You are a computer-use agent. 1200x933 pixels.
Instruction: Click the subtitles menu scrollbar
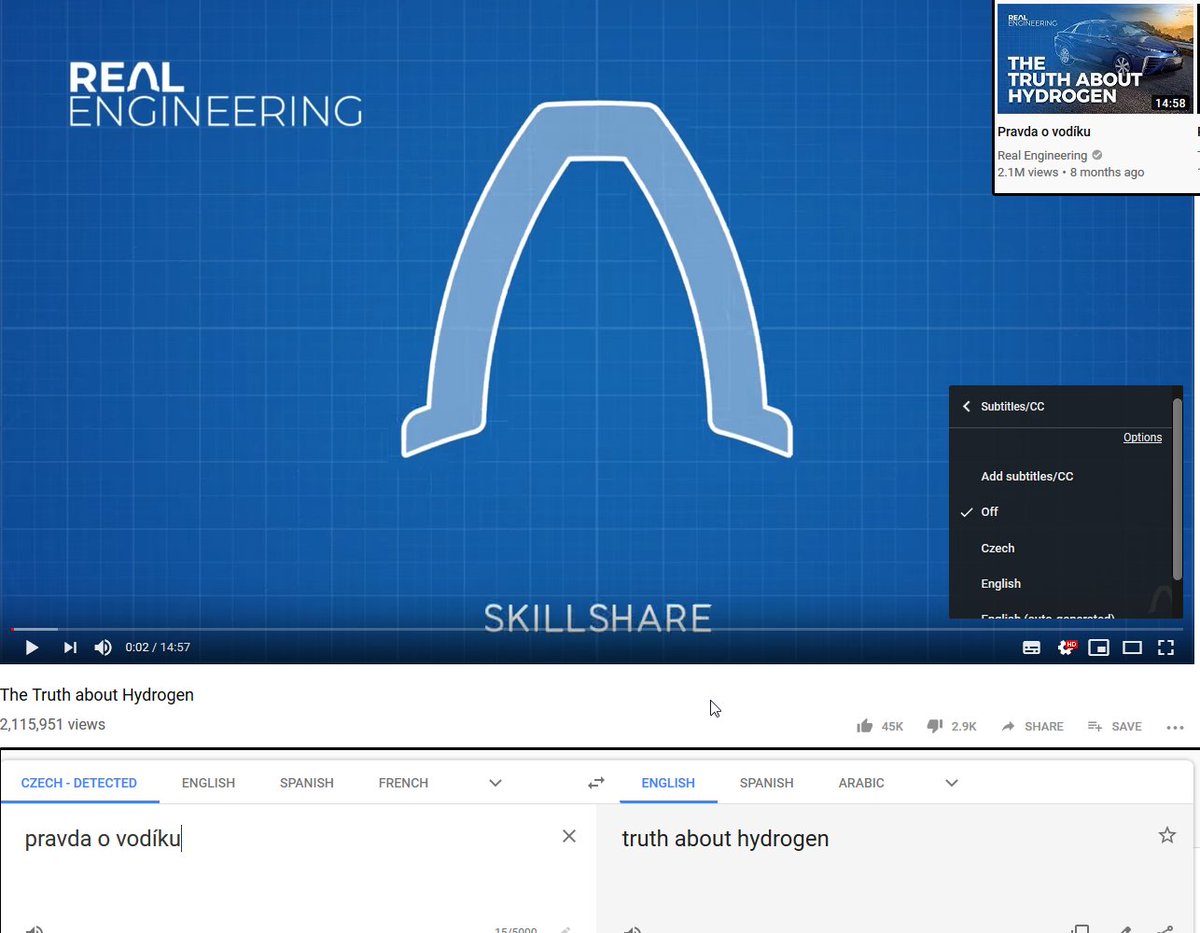(1177, 490)
